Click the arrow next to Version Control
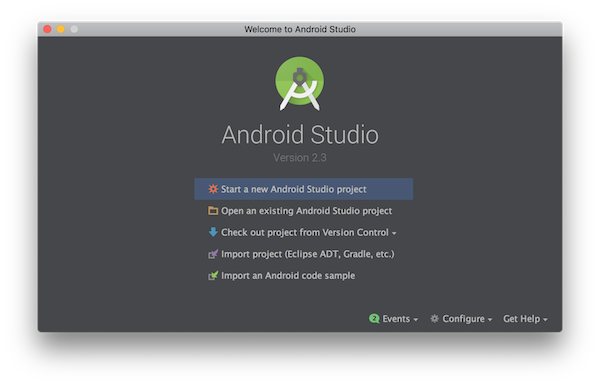The height and width of the screenshot is (386, 600). [394, 233]
